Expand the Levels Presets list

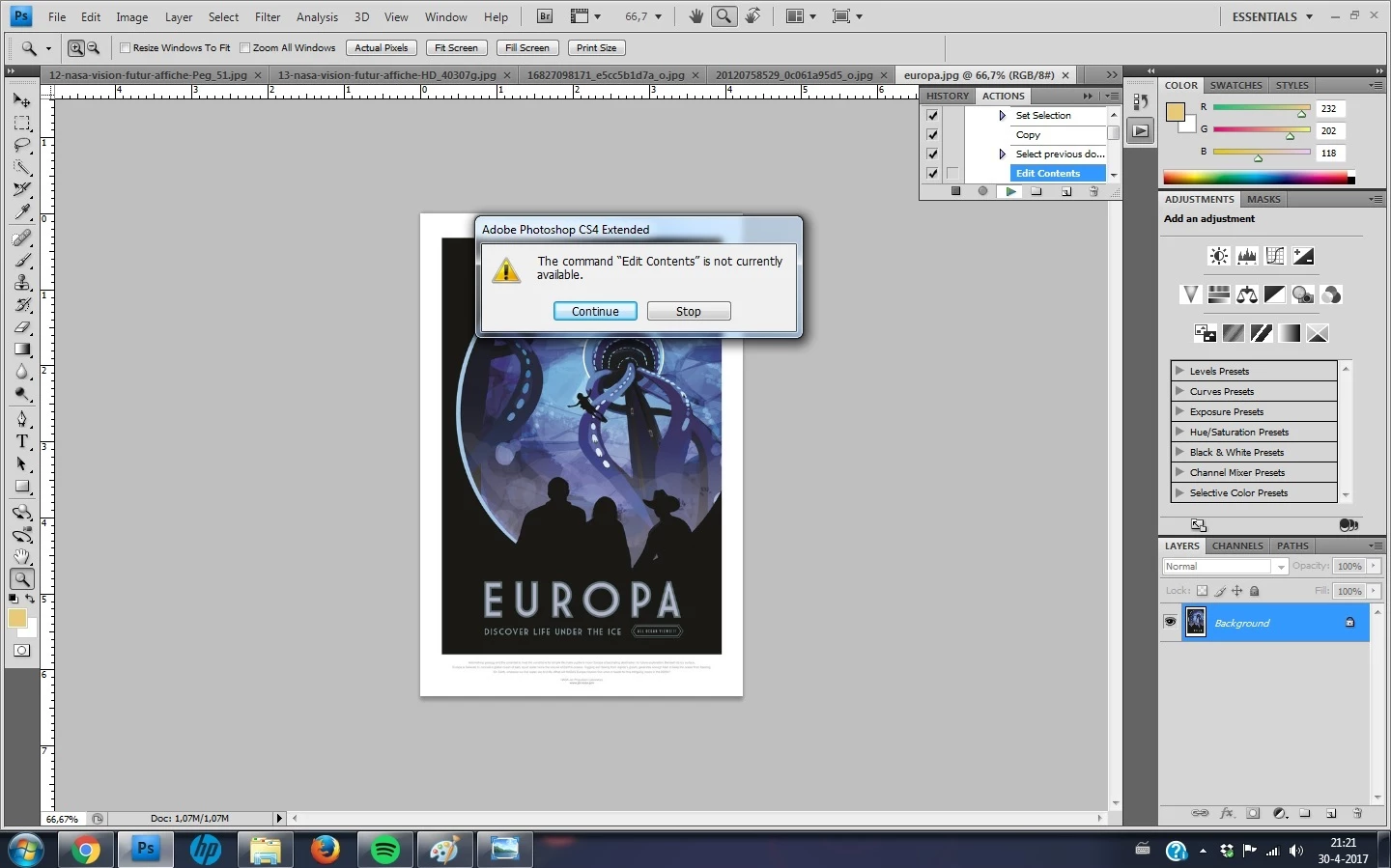pos(1179,371)
